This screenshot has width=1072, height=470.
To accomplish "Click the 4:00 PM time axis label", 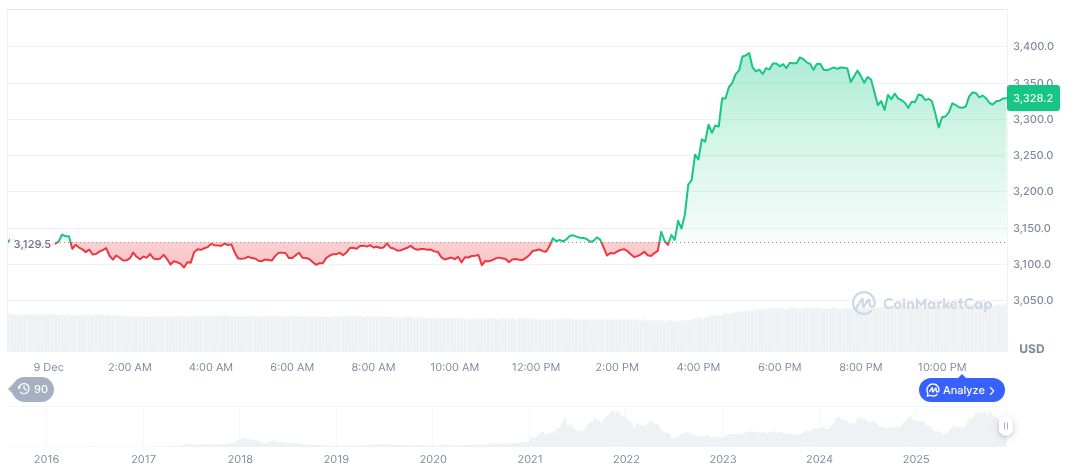I will [x=698, y=367].
